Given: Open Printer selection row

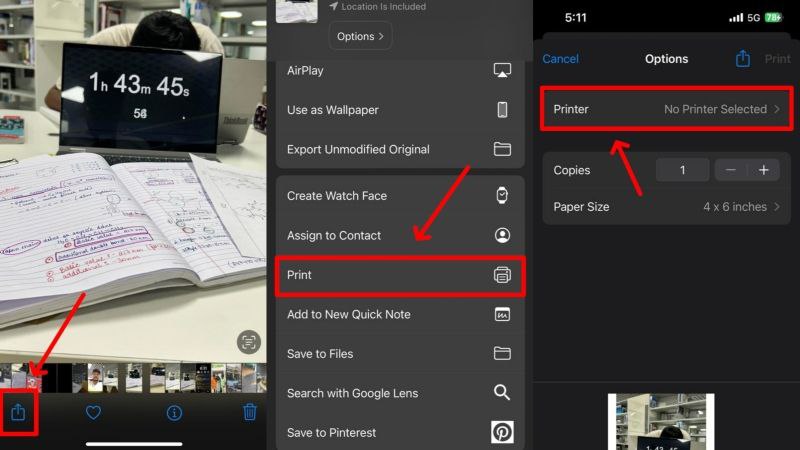Looking at the screenshot, I should point(666,109).
